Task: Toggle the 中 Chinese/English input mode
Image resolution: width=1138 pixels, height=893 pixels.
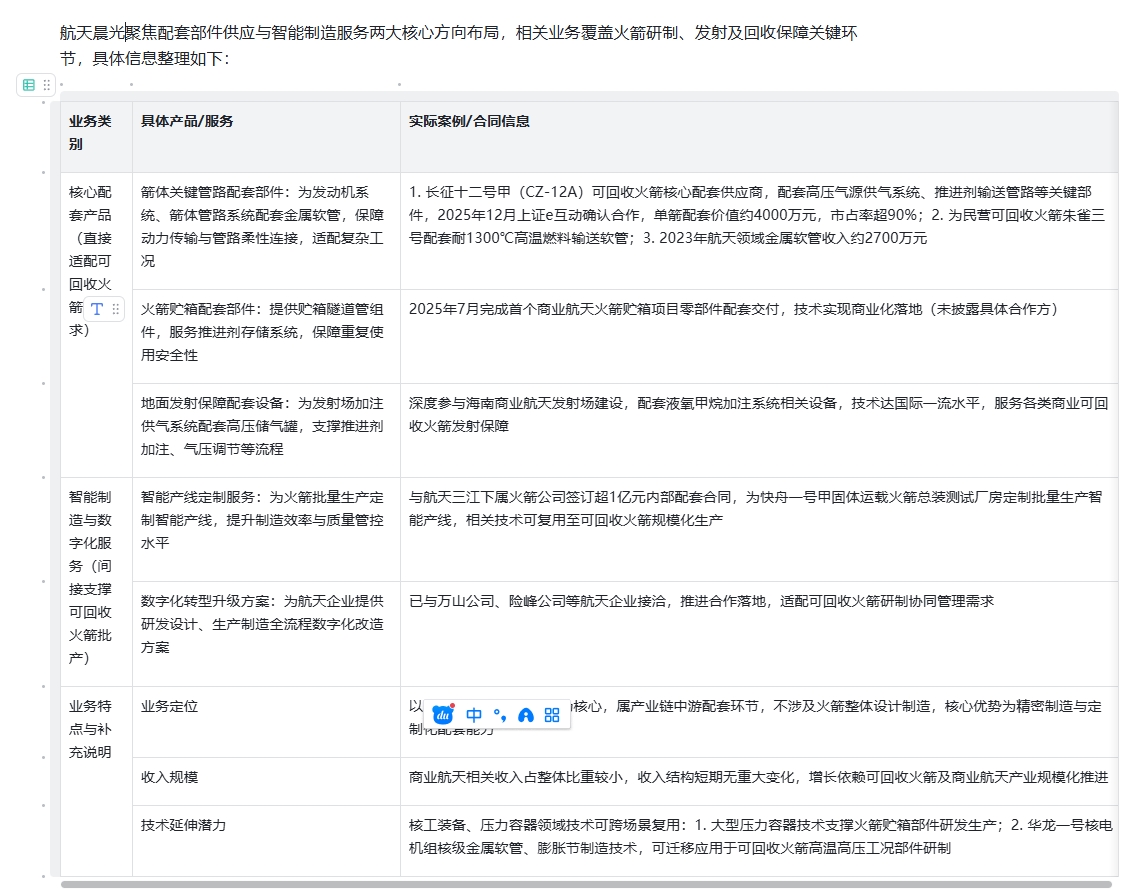Action: (474, 715)
